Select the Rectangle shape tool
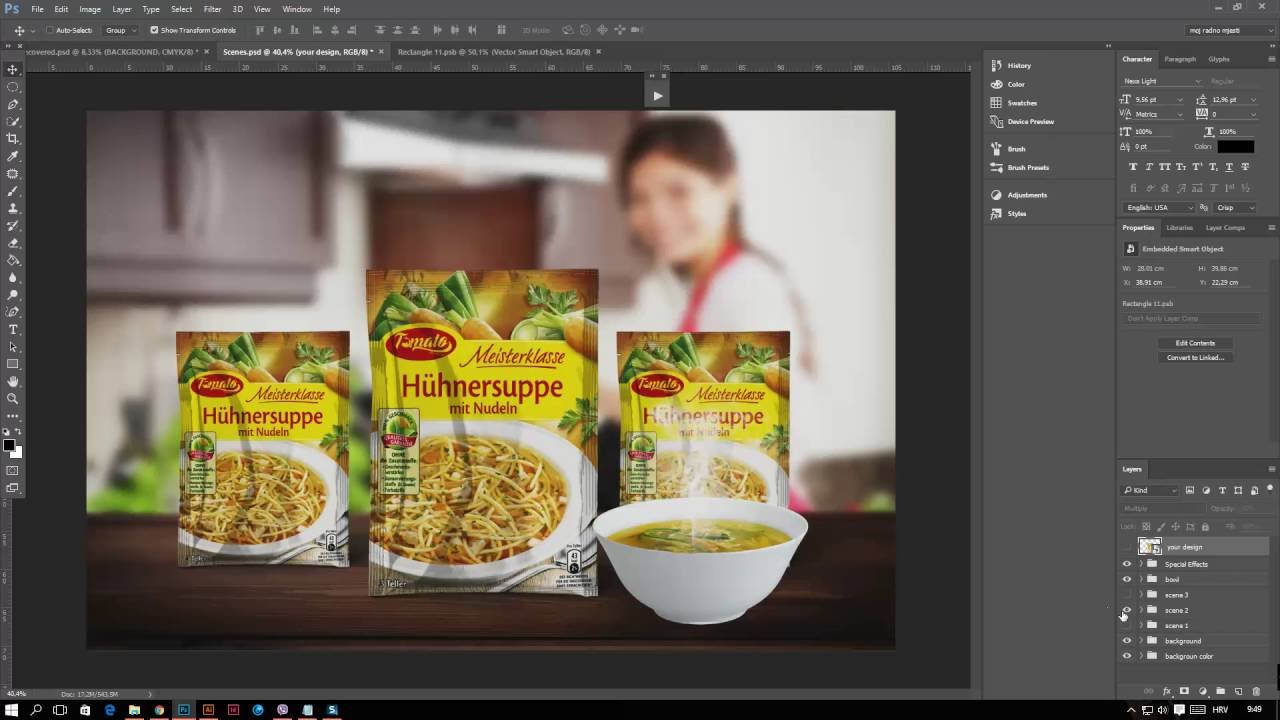Viewport: 1280px width, 720px height. click(13, 364)
